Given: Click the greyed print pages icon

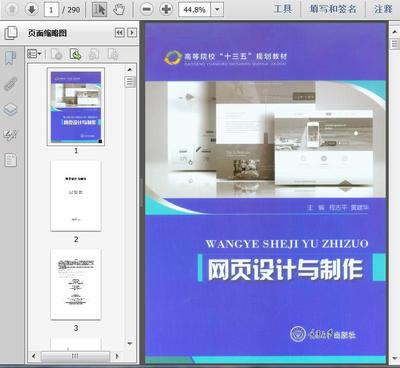Looking at the screenshot, I should 94,54.
